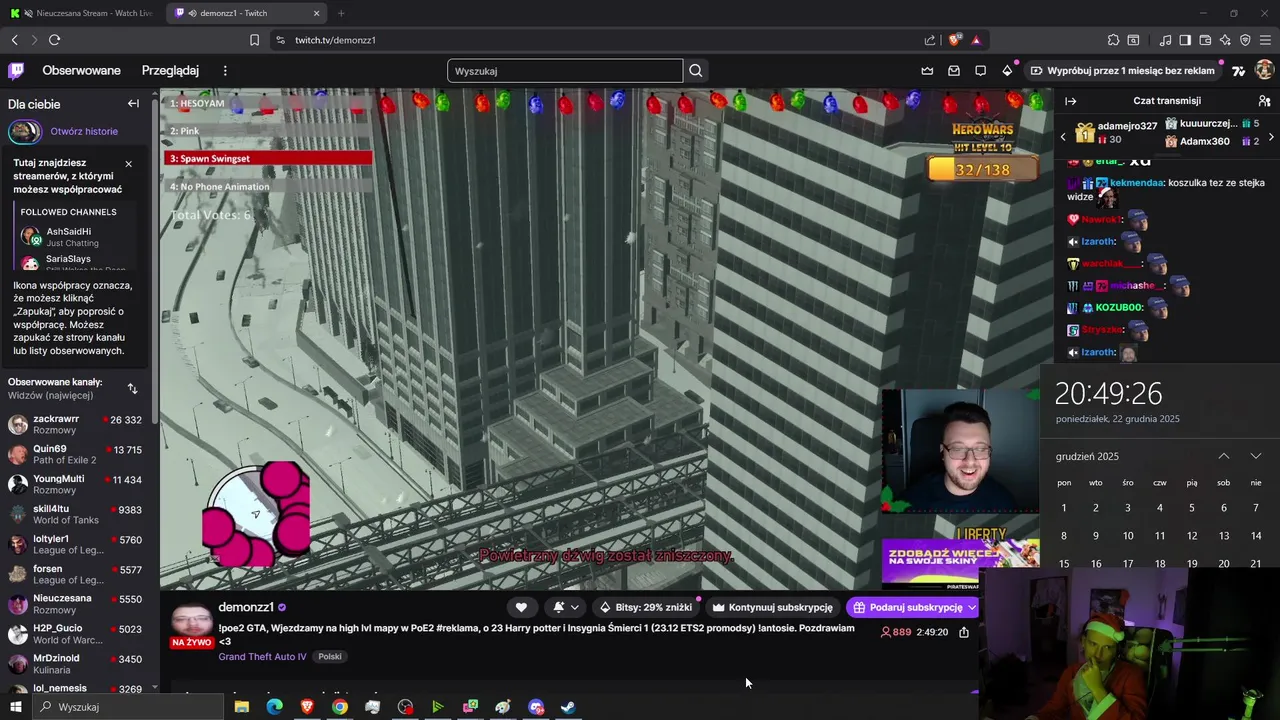This screenshot has width=1280, height=720.
Task: Click Otwórz historie link
Action: pyautogui.click(x=84, y=131)
